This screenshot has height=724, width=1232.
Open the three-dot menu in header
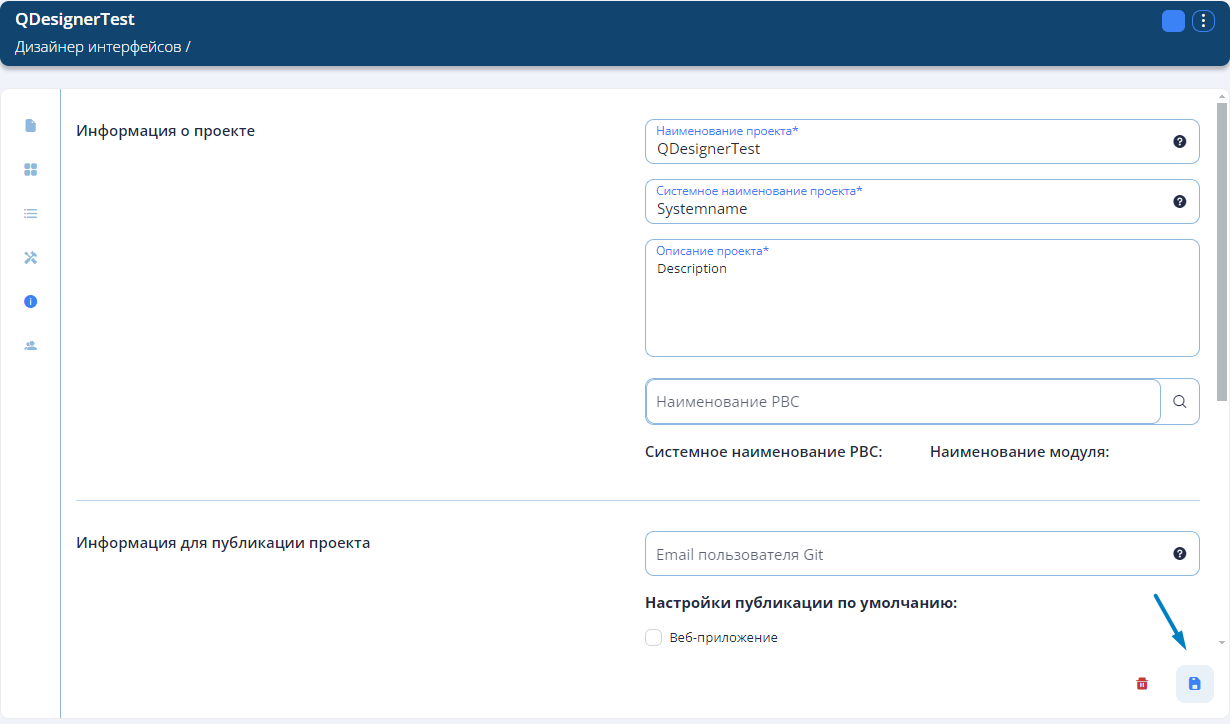click(1203, 21)
